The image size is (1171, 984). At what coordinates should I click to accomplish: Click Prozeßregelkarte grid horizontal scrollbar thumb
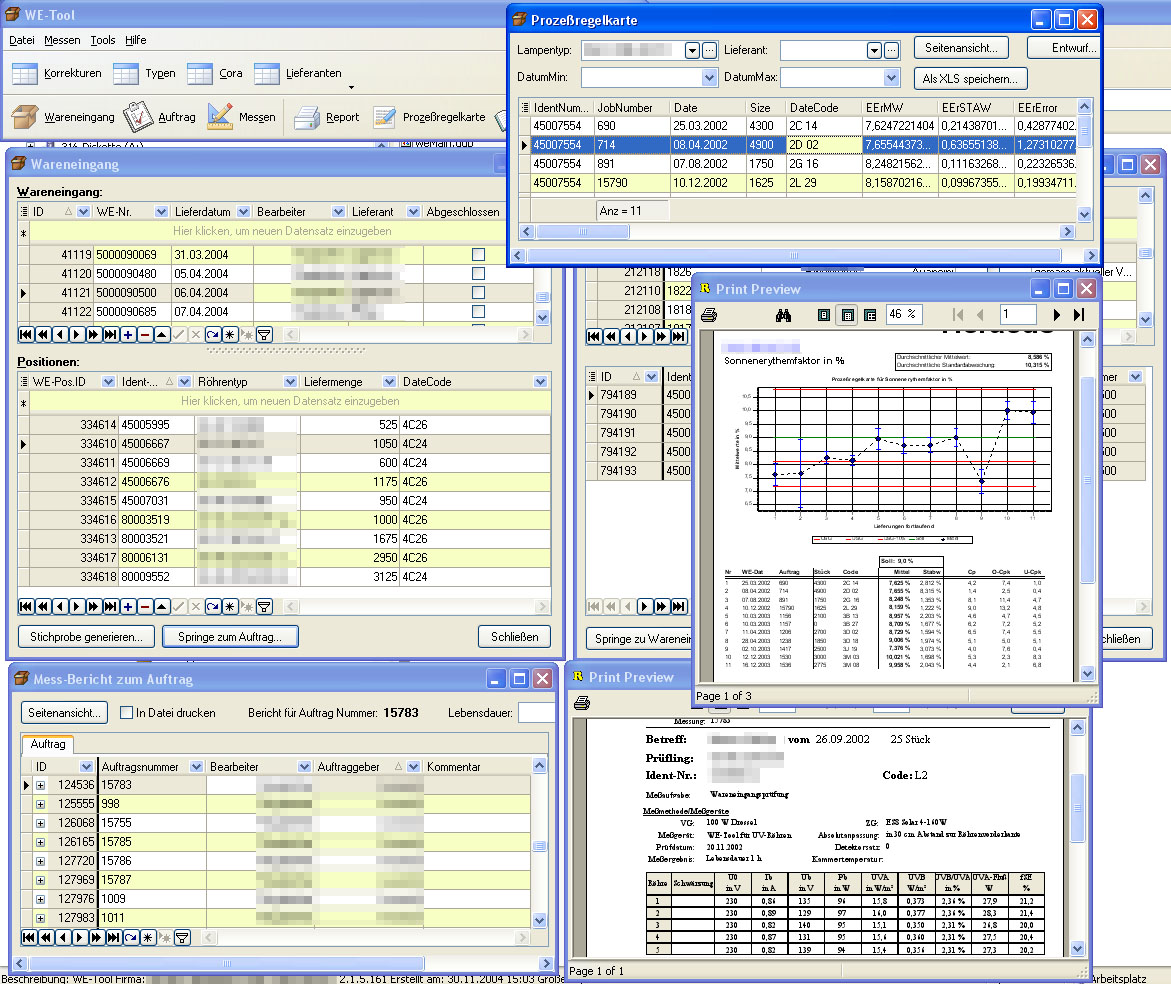click(x=583, y=231)
